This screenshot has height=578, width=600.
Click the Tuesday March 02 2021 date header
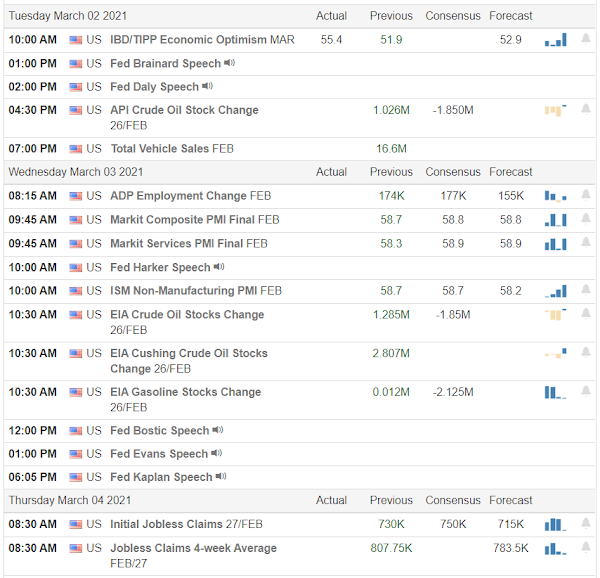[67, 16]
